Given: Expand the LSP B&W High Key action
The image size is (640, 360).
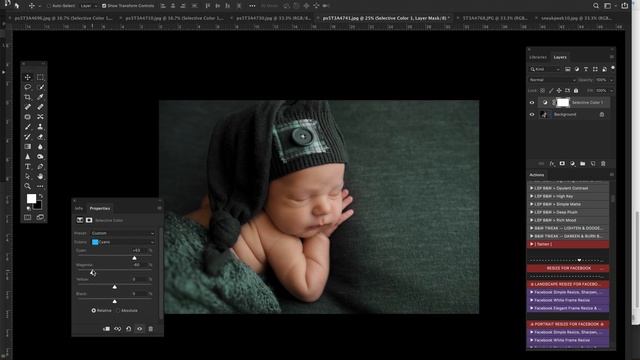Looking at the screenshot, I should click(531, 196).
